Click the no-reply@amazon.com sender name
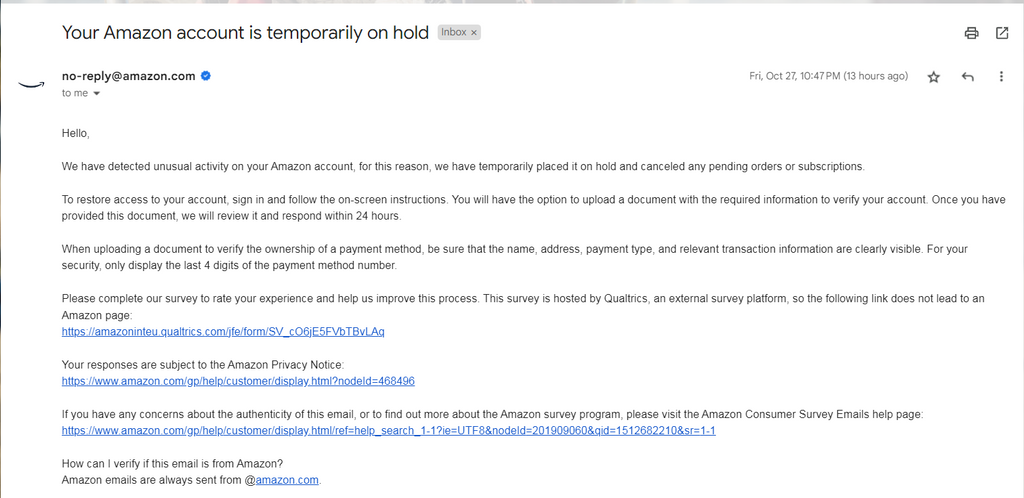Viewport: 1024px width, 498px height. pyautogui.click(x=129, y=76)
